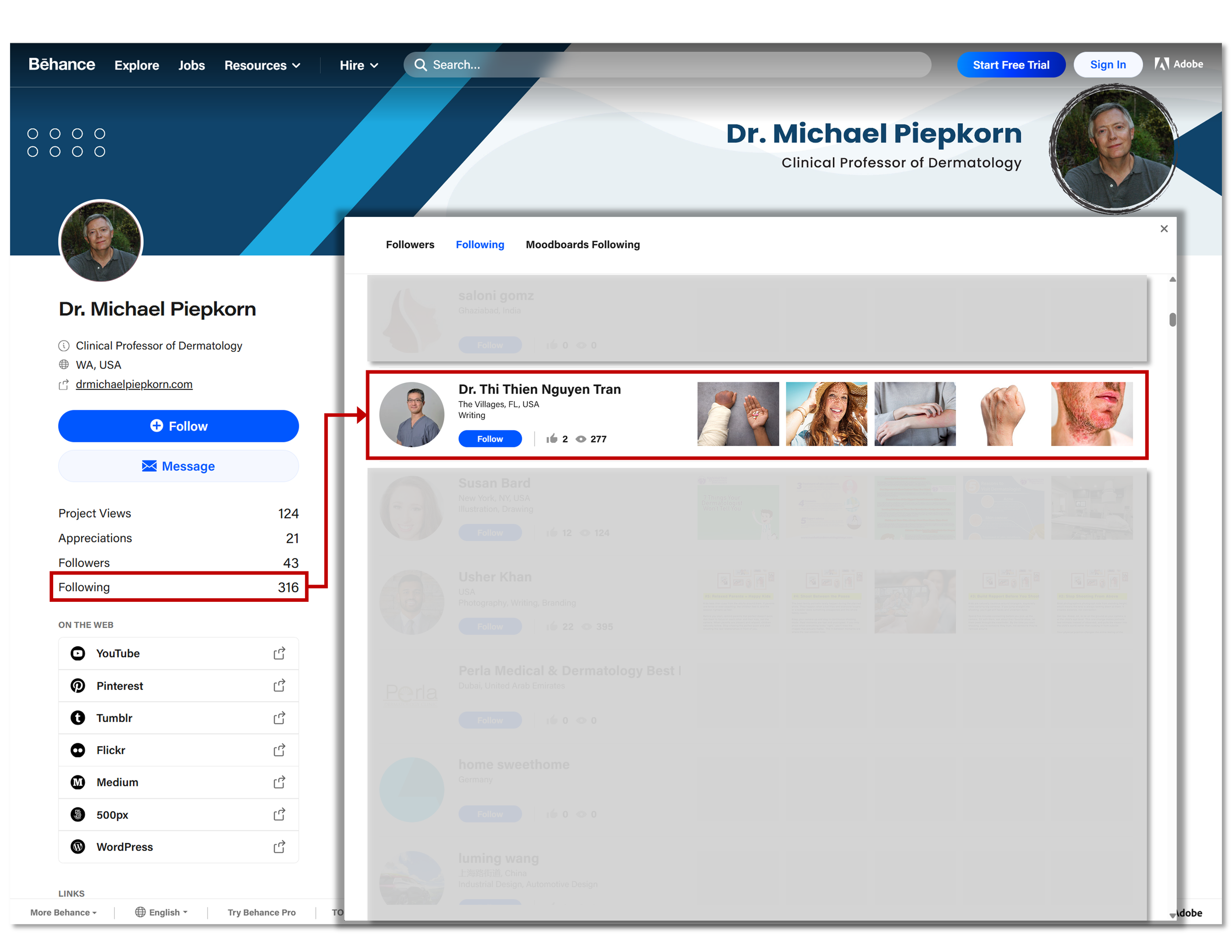The image size is (1232, 952).
Task: Click the info icon beside Clinical Professor
Action: tap(64, 346)
